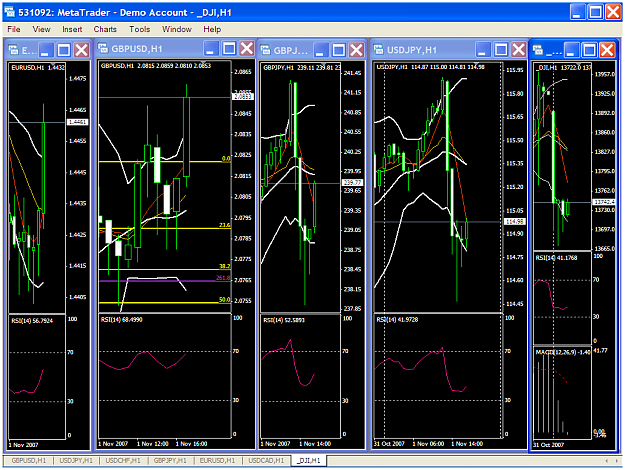This screenshot has height=470, width=625.
Task: Minimize the USDJPY,H1 chart window
Action: pyautogui.click(x=483, y=49)
